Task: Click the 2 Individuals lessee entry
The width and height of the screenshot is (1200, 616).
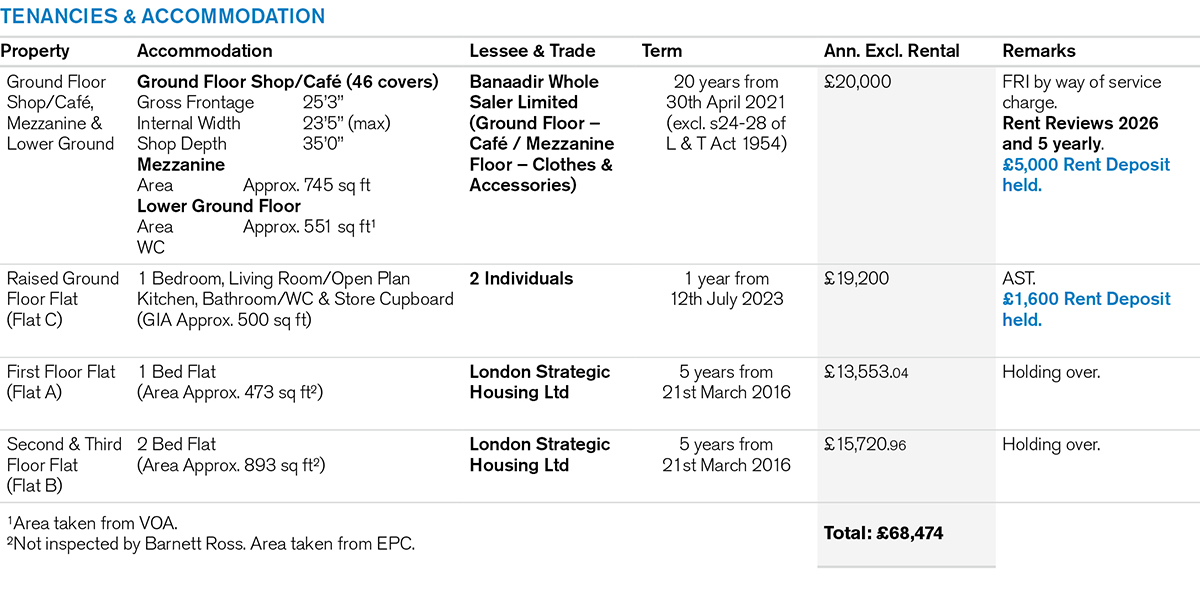Action: 521,279
